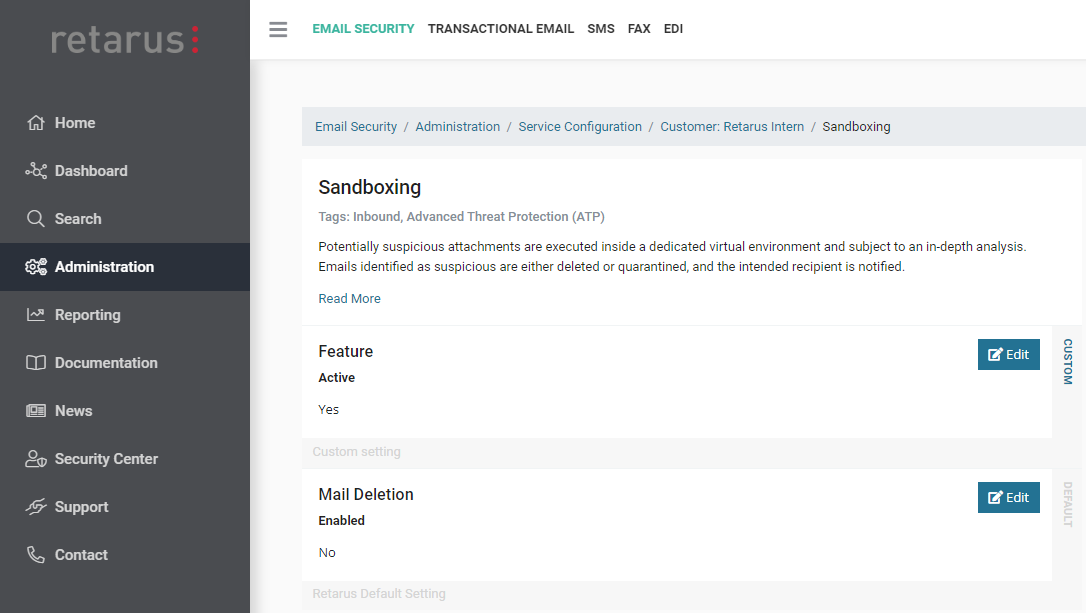Toggle sidebar with the hamburger menu icon
Screen dimensions: 1086x613
(x=278, y=29)
